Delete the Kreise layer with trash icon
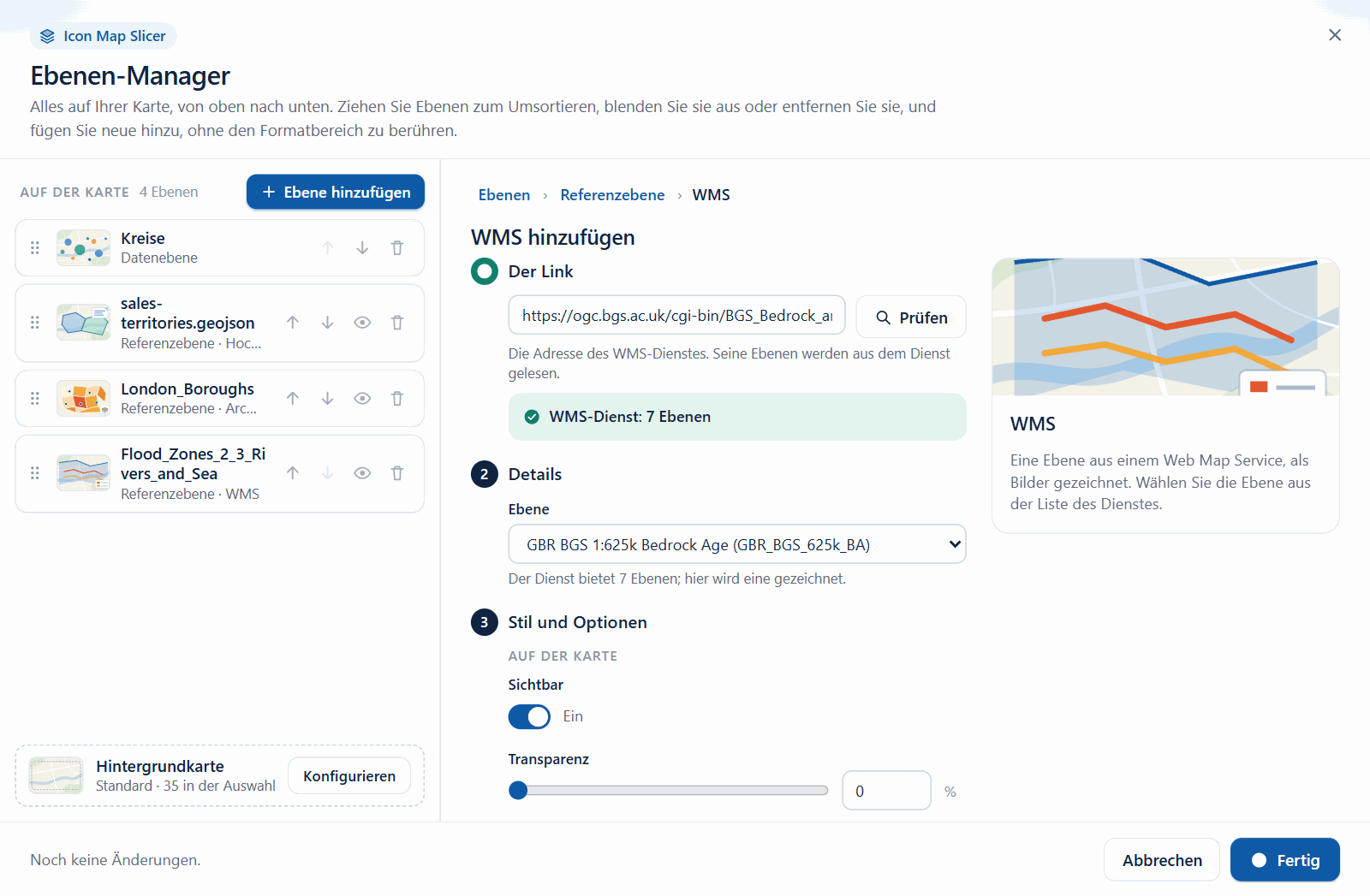Image resolution: width=1370 pixels, height=896 pixels. tap(397, 248)
